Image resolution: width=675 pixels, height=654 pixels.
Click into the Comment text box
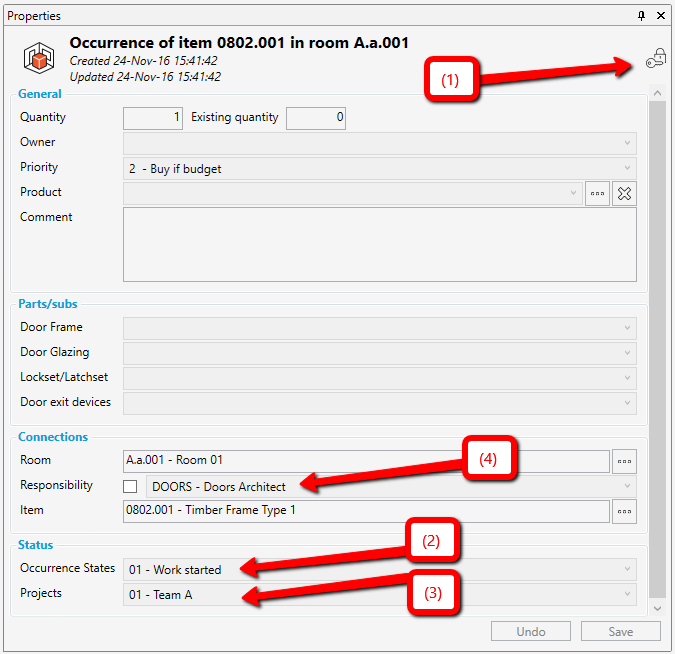[x=380, y=245]
